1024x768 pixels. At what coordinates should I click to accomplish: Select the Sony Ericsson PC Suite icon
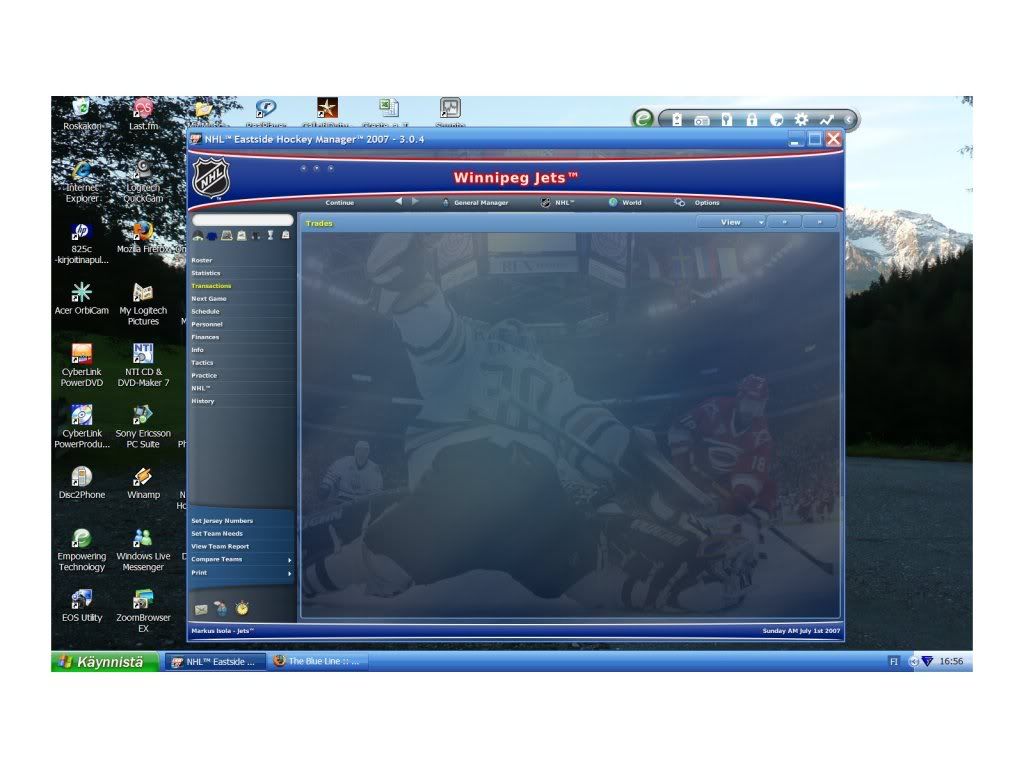143,427
